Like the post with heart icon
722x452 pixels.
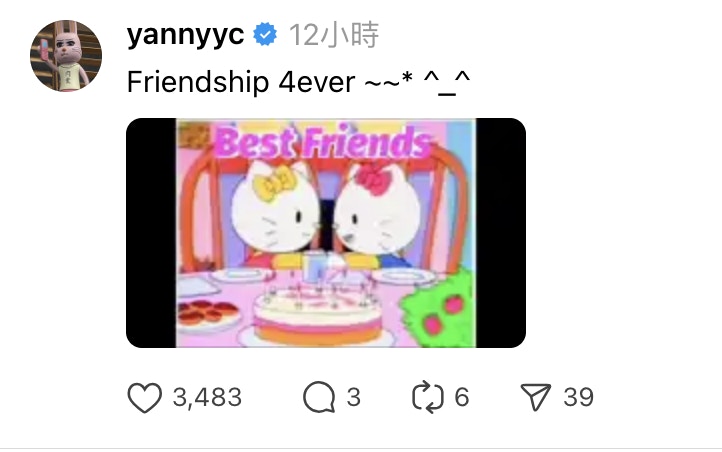[144, 397]
